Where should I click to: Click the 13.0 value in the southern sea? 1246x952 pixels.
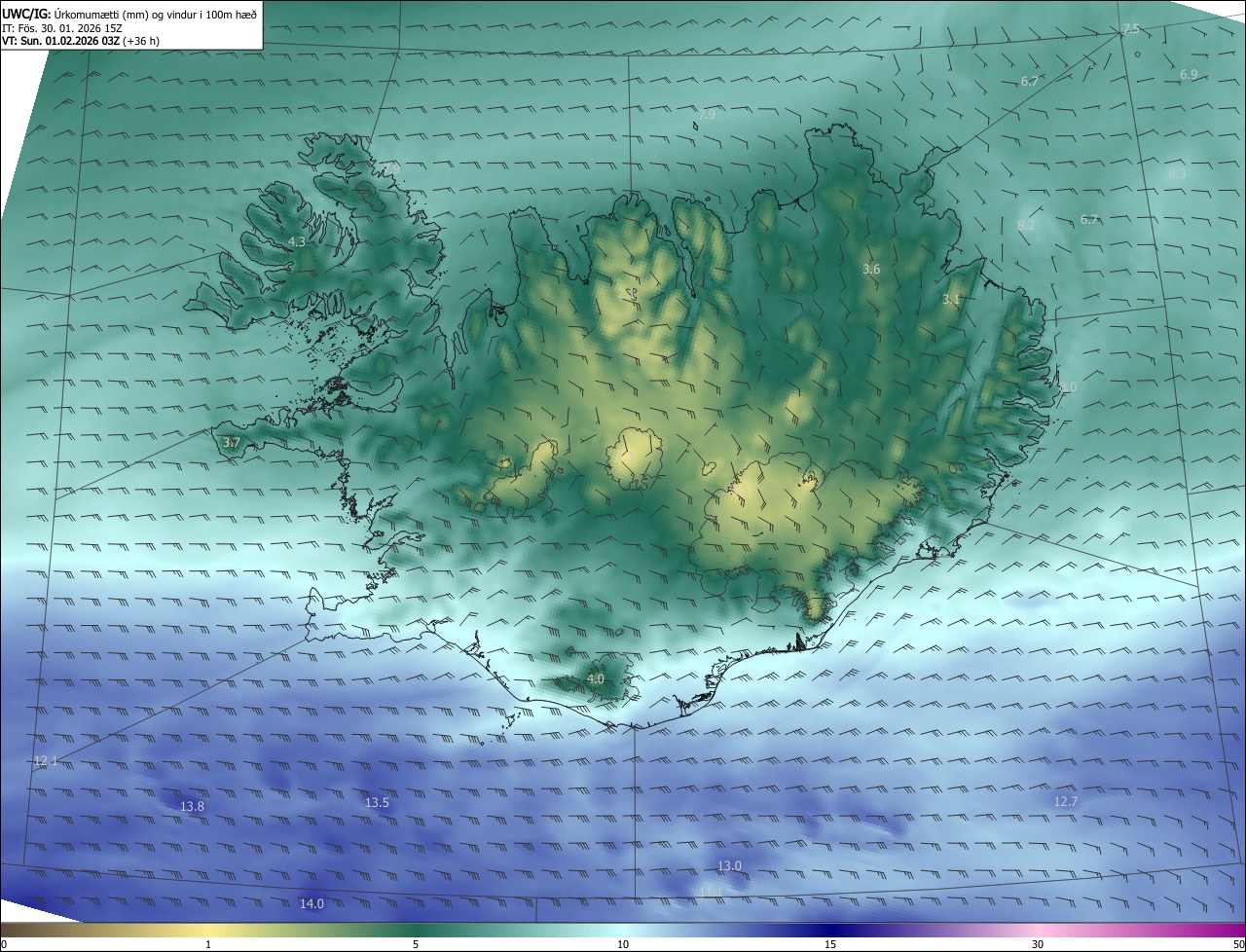(729, 865)
